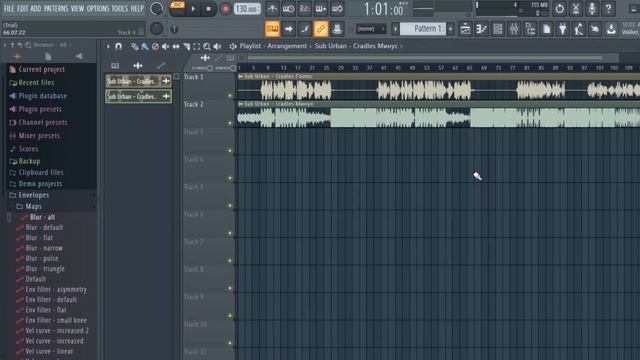Click the master pitch knob

[156, 29]
